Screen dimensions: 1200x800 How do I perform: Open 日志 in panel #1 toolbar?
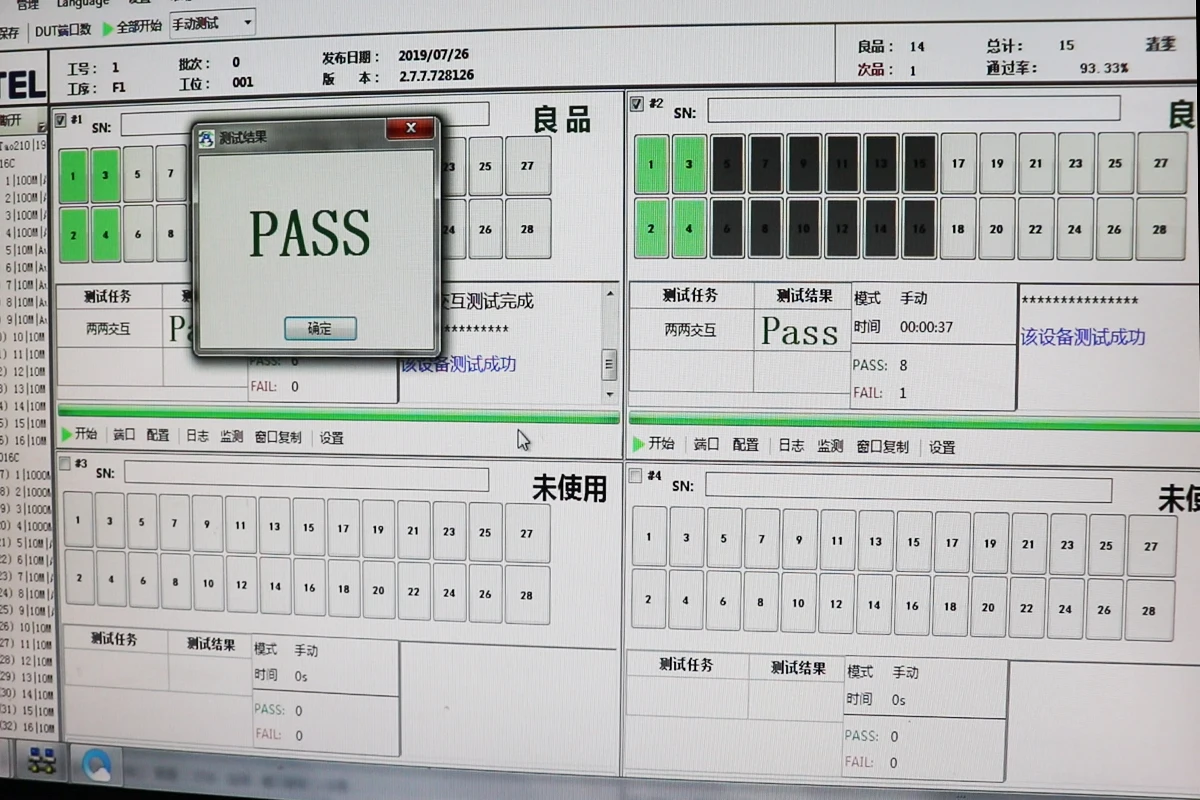click(x=198, y=436)
